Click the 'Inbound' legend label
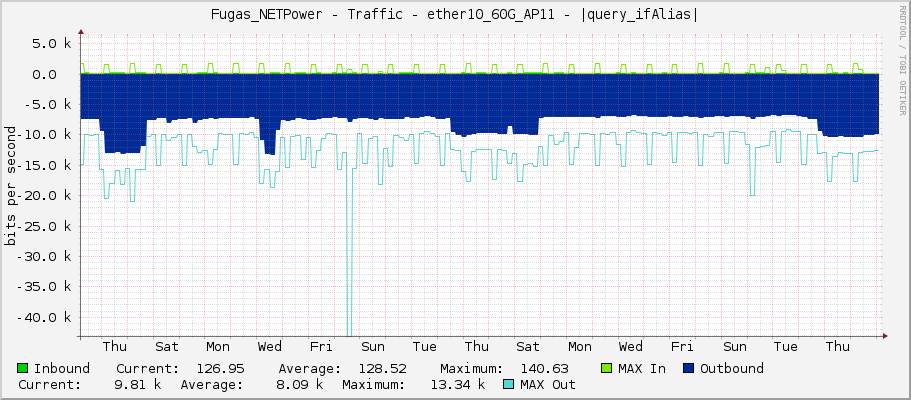The width and height of the screenshot is (911, 400). pyautogui.click(x=62, y=369)
